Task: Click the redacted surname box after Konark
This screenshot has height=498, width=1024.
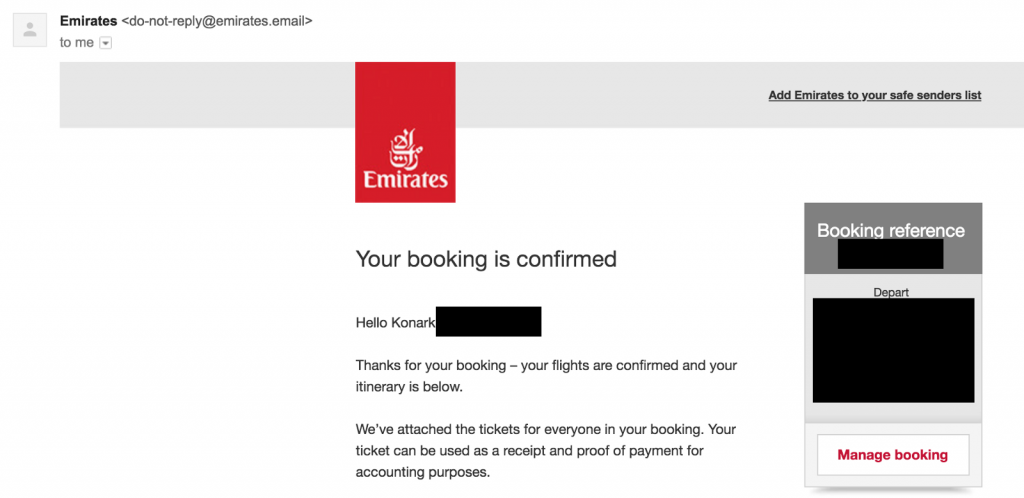Action: 488,322
